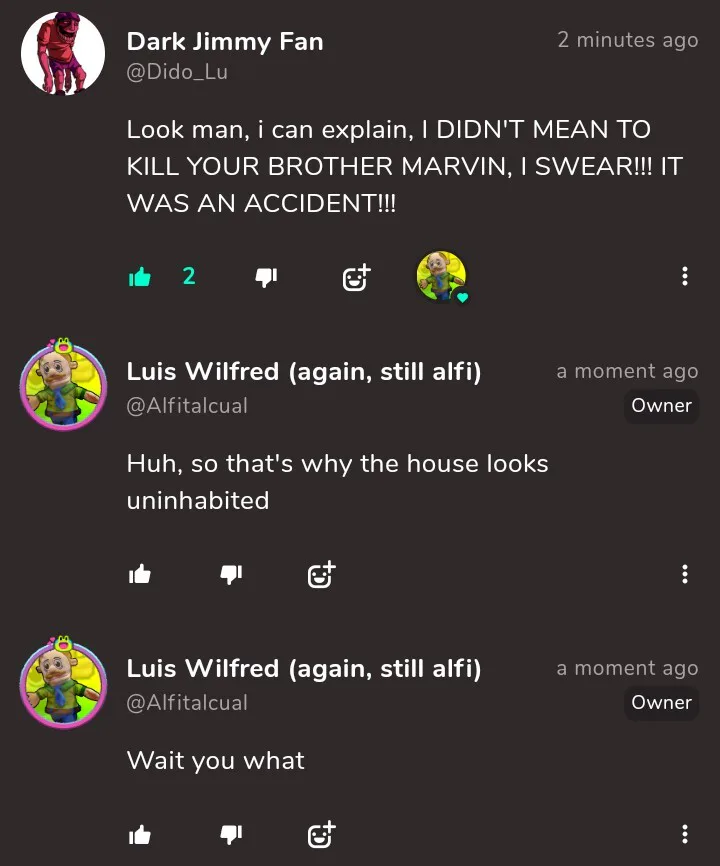Open options menu for Dark Jimmy Fan's comment
This screenshot has height=866, width=720.
pyautogui.click(x=684, y=276)
